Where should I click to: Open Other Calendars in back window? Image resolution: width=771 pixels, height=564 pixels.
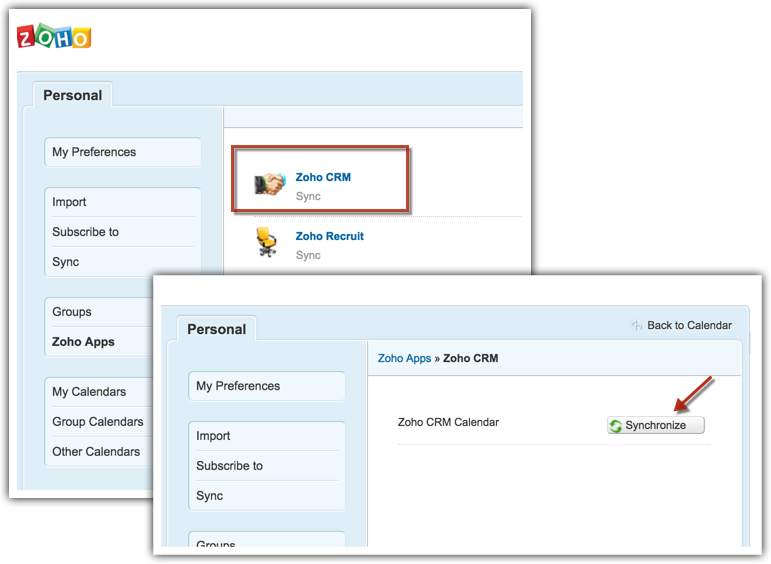(99, 451)
